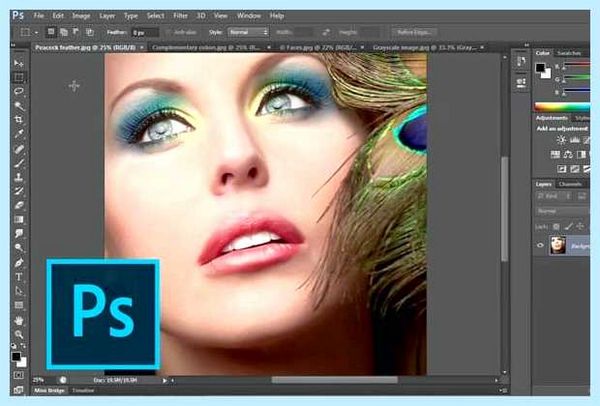Screen dimensions: 600x406
Task: Select the Zoom tool
Action: pyautogui.click(x=18, y=334)
